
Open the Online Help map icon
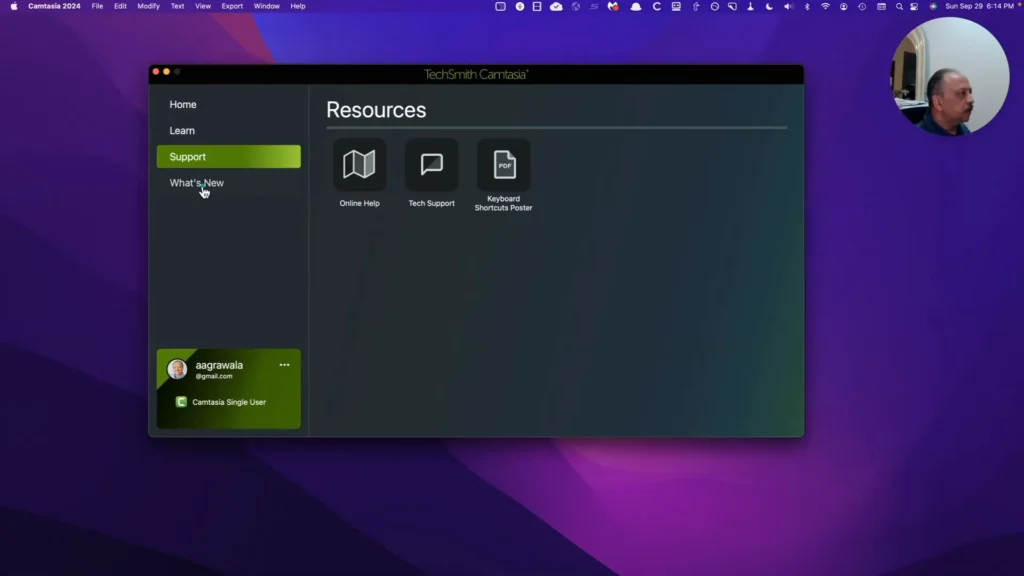(x=359, y=165)
